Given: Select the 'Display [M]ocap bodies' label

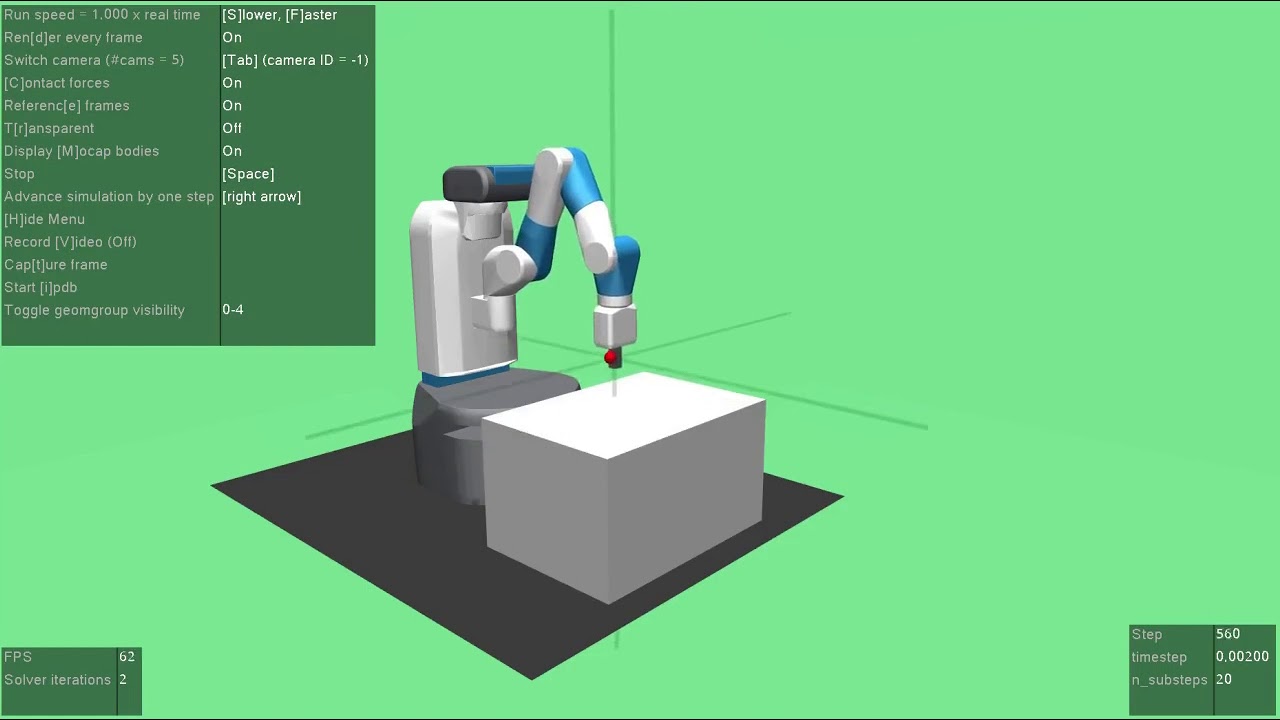Looking at the screenshot, I should [82, 151].
